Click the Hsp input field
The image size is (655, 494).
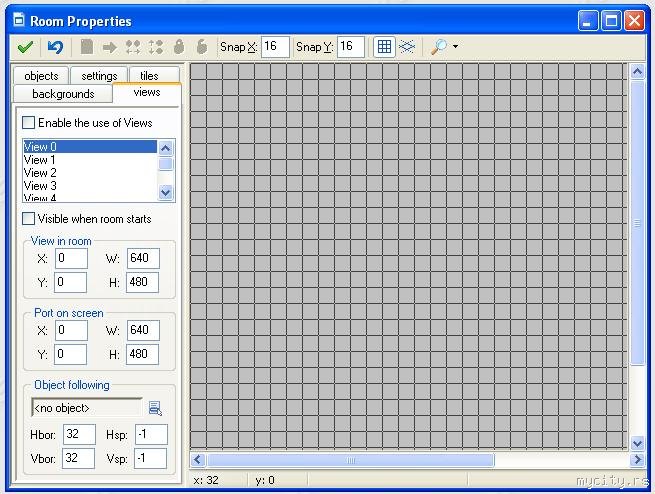pos(151,434)
